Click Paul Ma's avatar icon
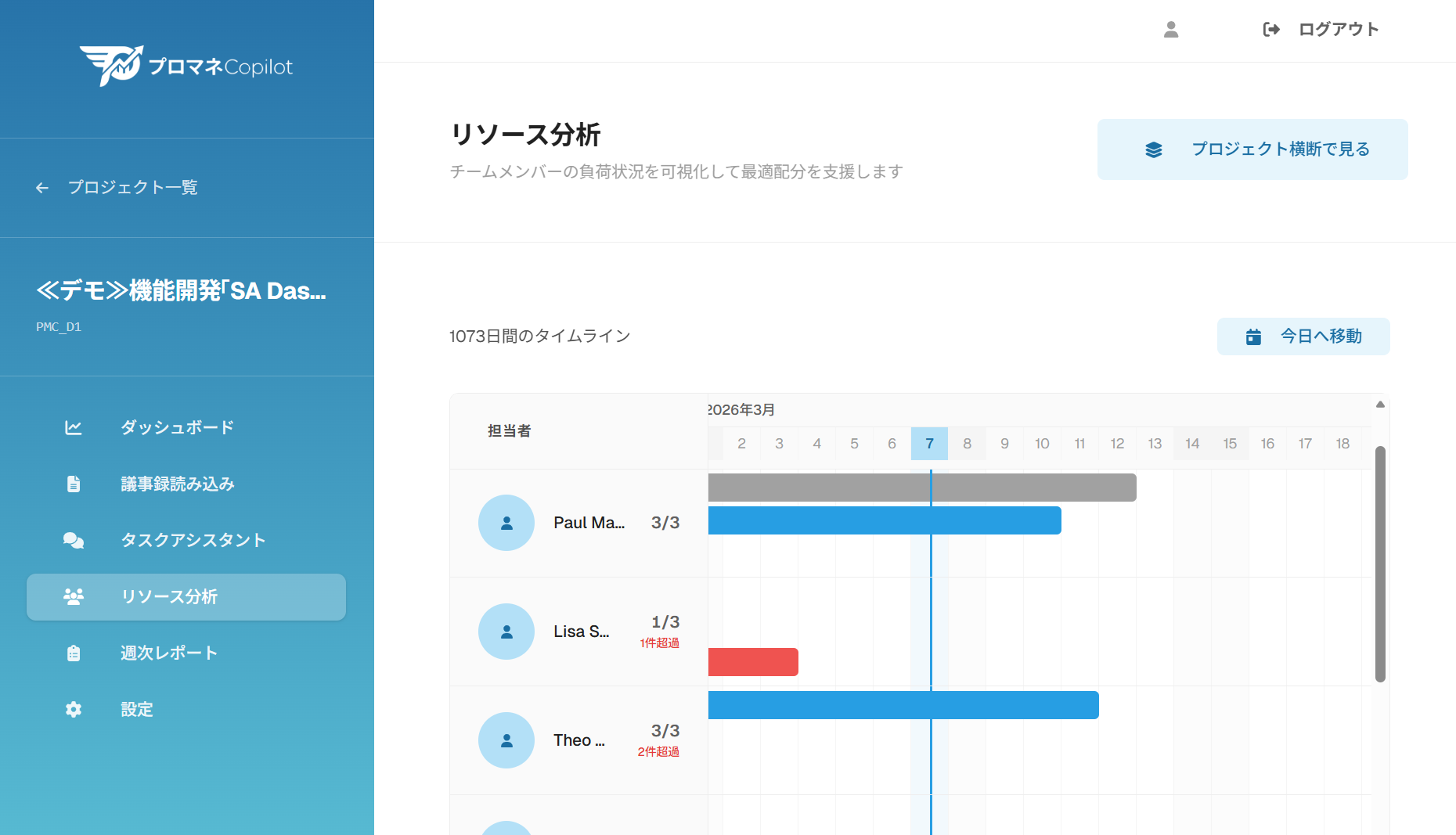 (506, 523)
